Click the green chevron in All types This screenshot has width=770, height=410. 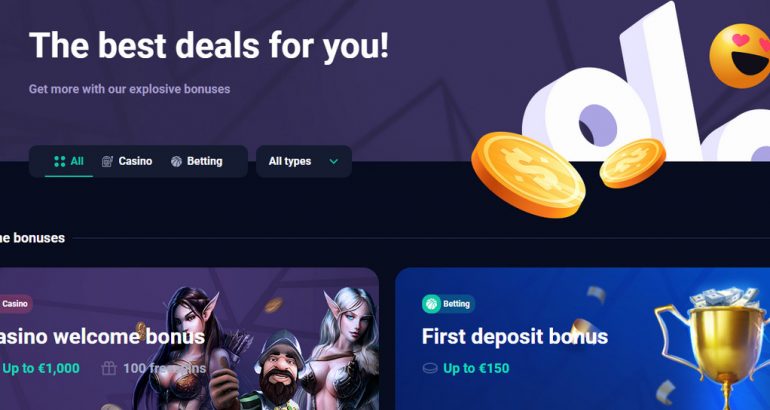coord(333,161)
